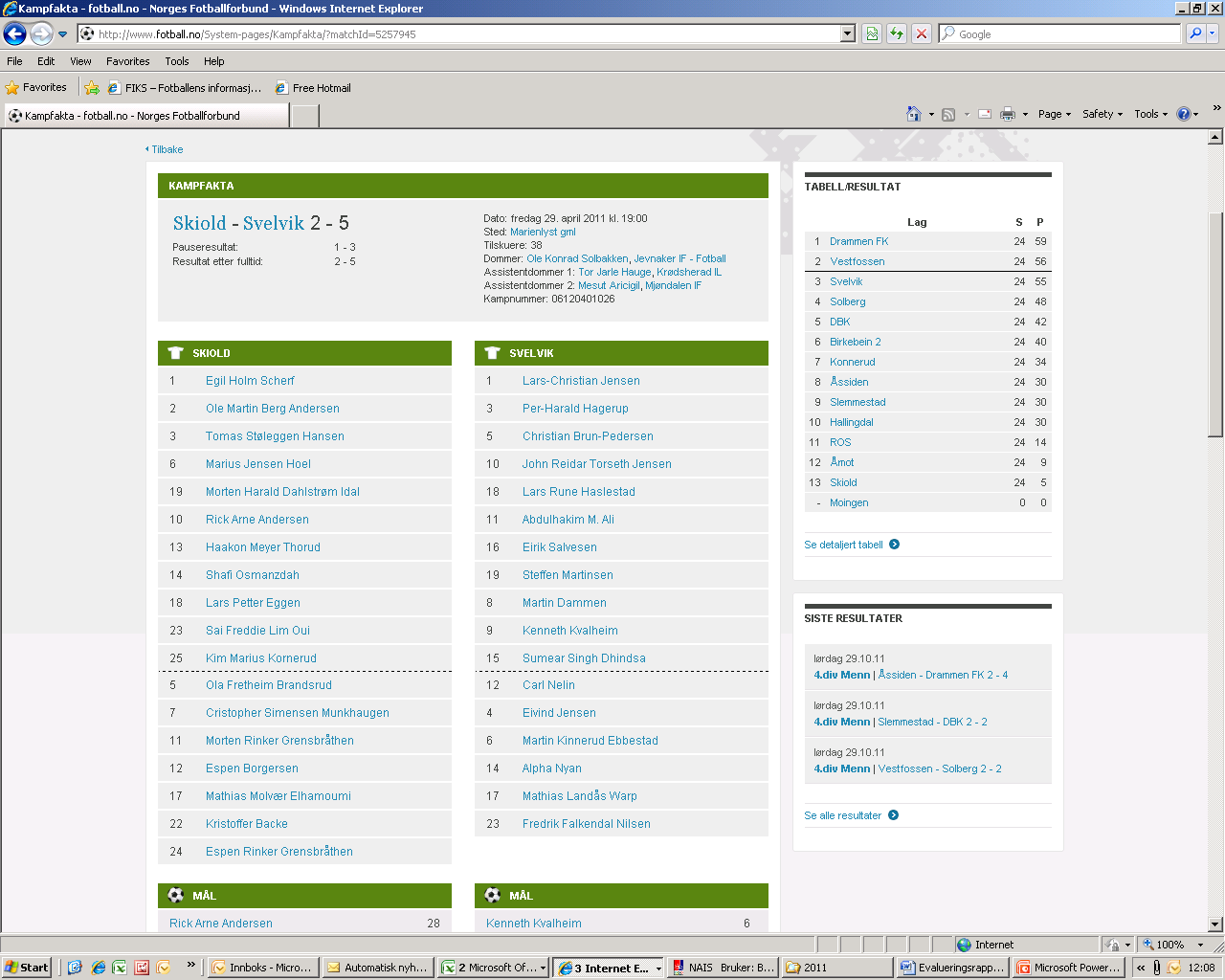Image resolution: width=1225 pixels, height=980 pixels.
Task: Open the 2011 folder taskbar item
Action: pos(836,968)
